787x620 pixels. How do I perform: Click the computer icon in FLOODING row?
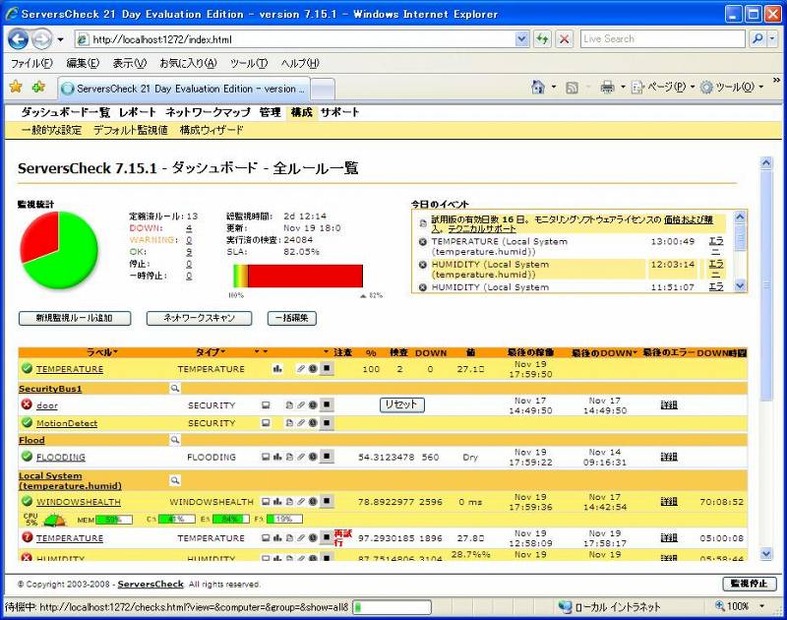click(x=266, y=457)
